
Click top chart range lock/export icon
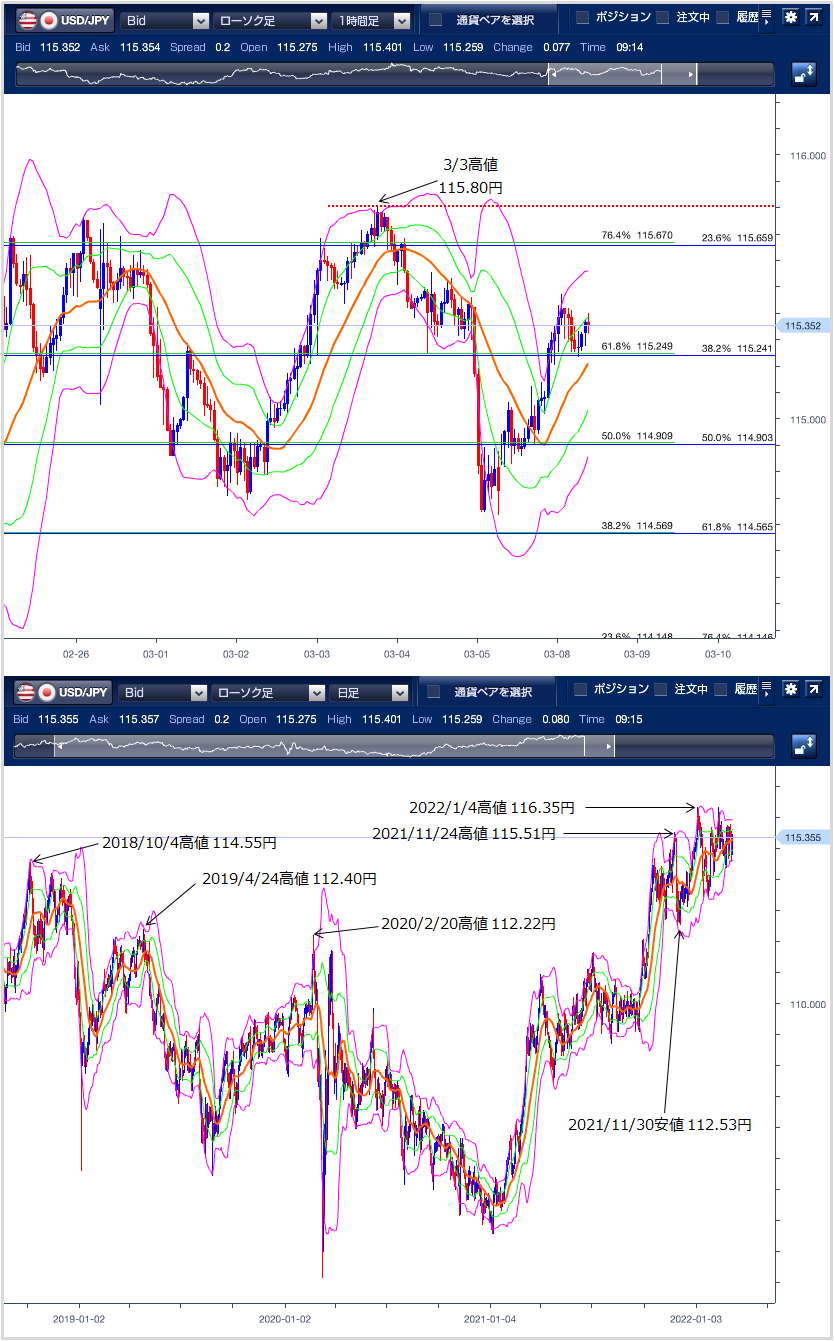pyautogui.click(x=803, y=73)
